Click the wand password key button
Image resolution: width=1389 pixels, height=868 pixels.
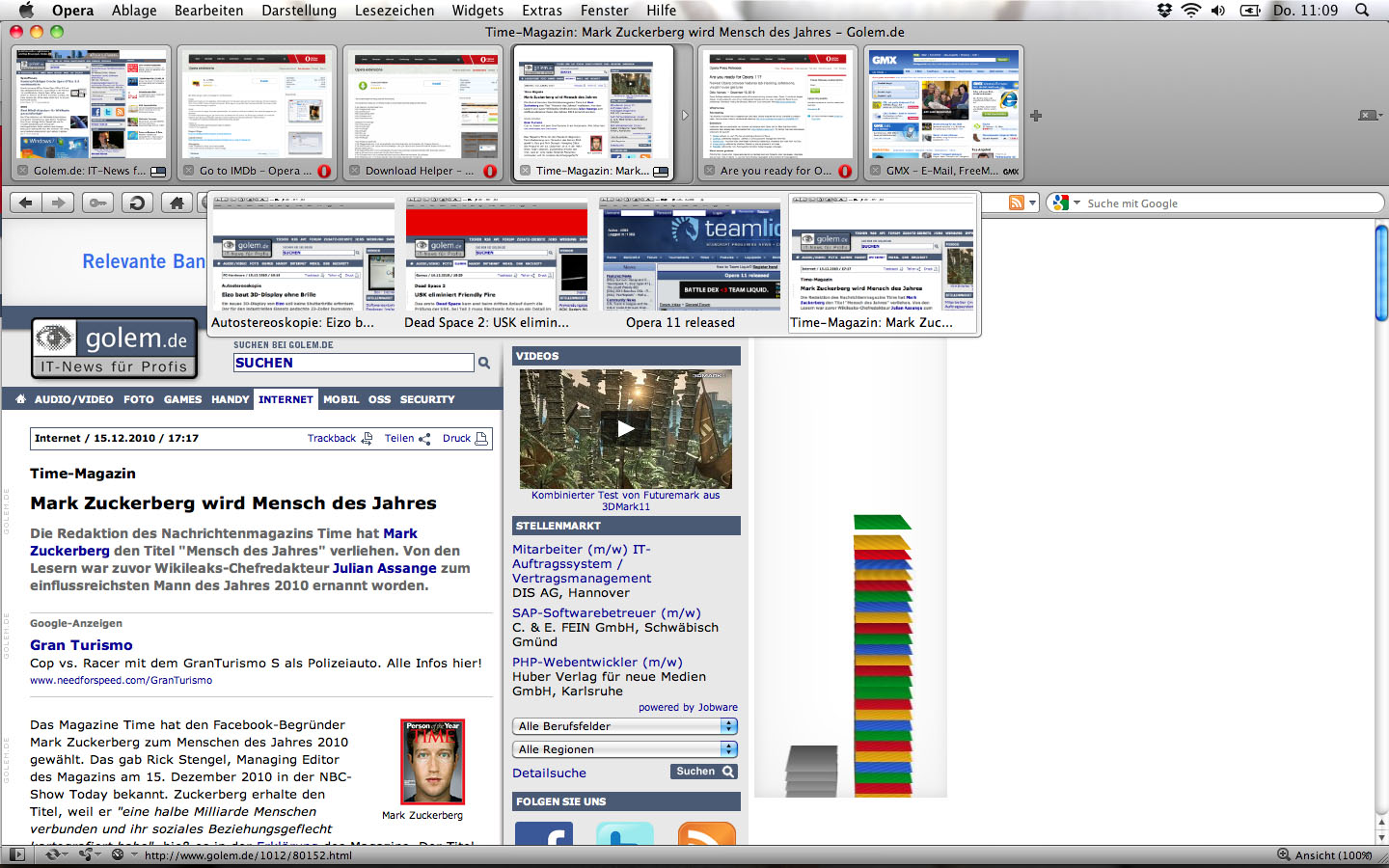click(96, 203)
